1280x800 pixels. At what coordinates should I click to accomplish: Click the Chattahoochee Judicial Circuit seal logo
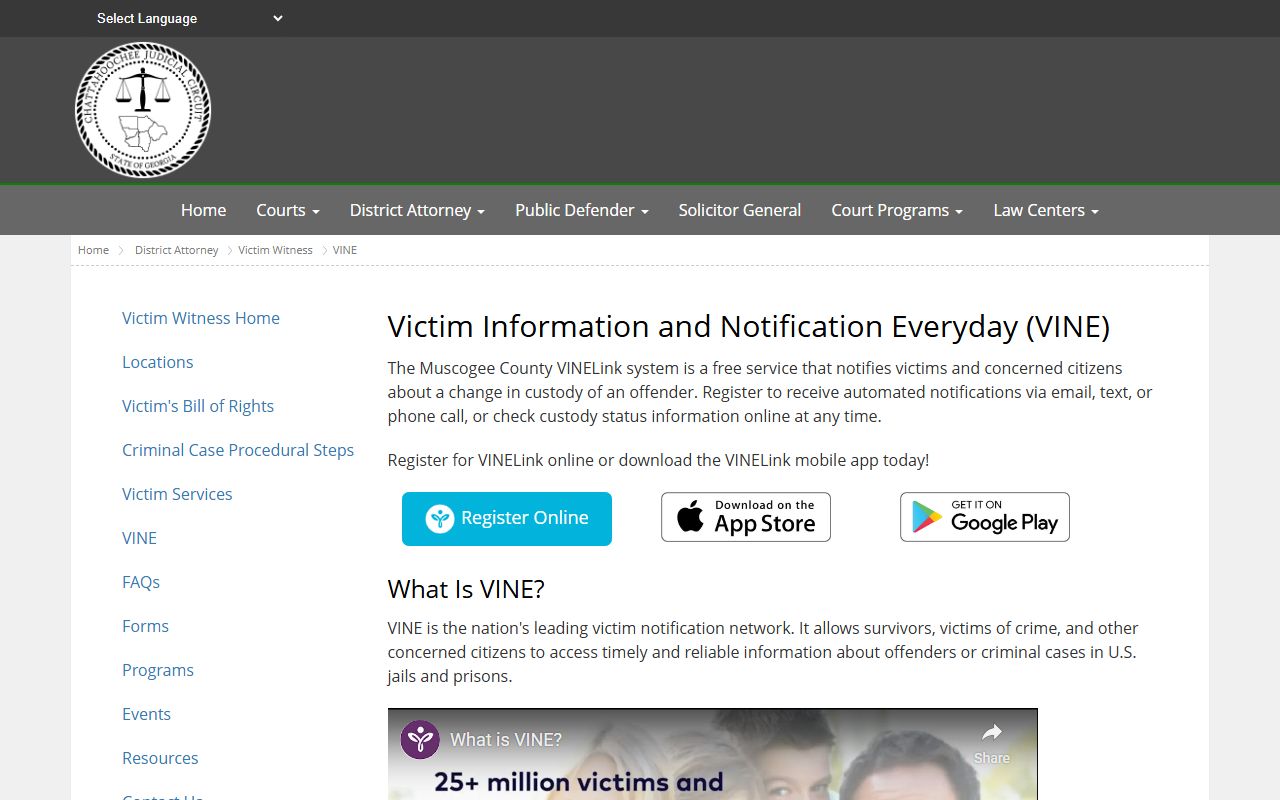143,110
